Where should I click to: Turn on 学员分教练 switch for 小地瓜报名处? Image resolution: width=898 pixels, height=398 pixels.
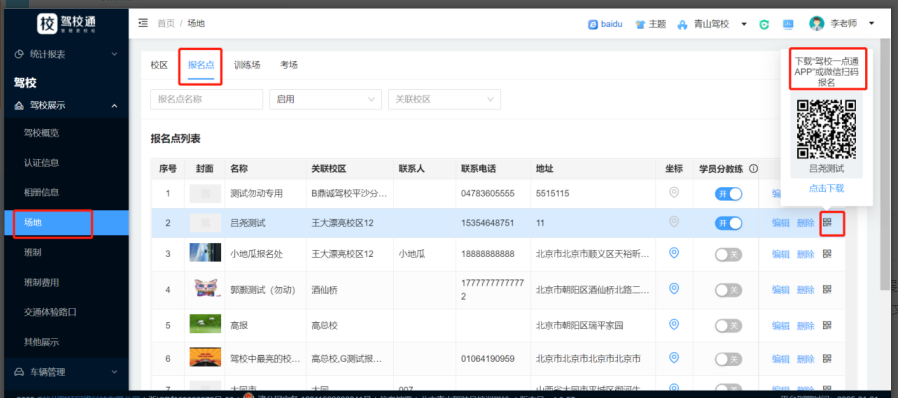point(728,254)
